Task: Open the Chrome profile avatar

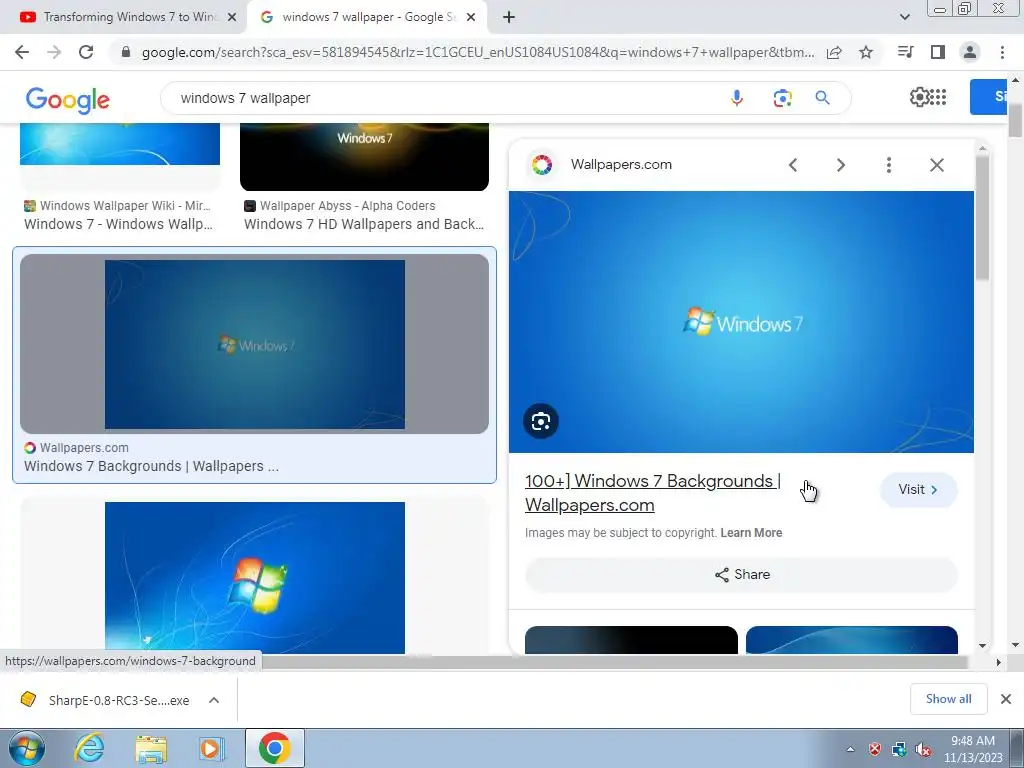Action: tap(970, 52)
